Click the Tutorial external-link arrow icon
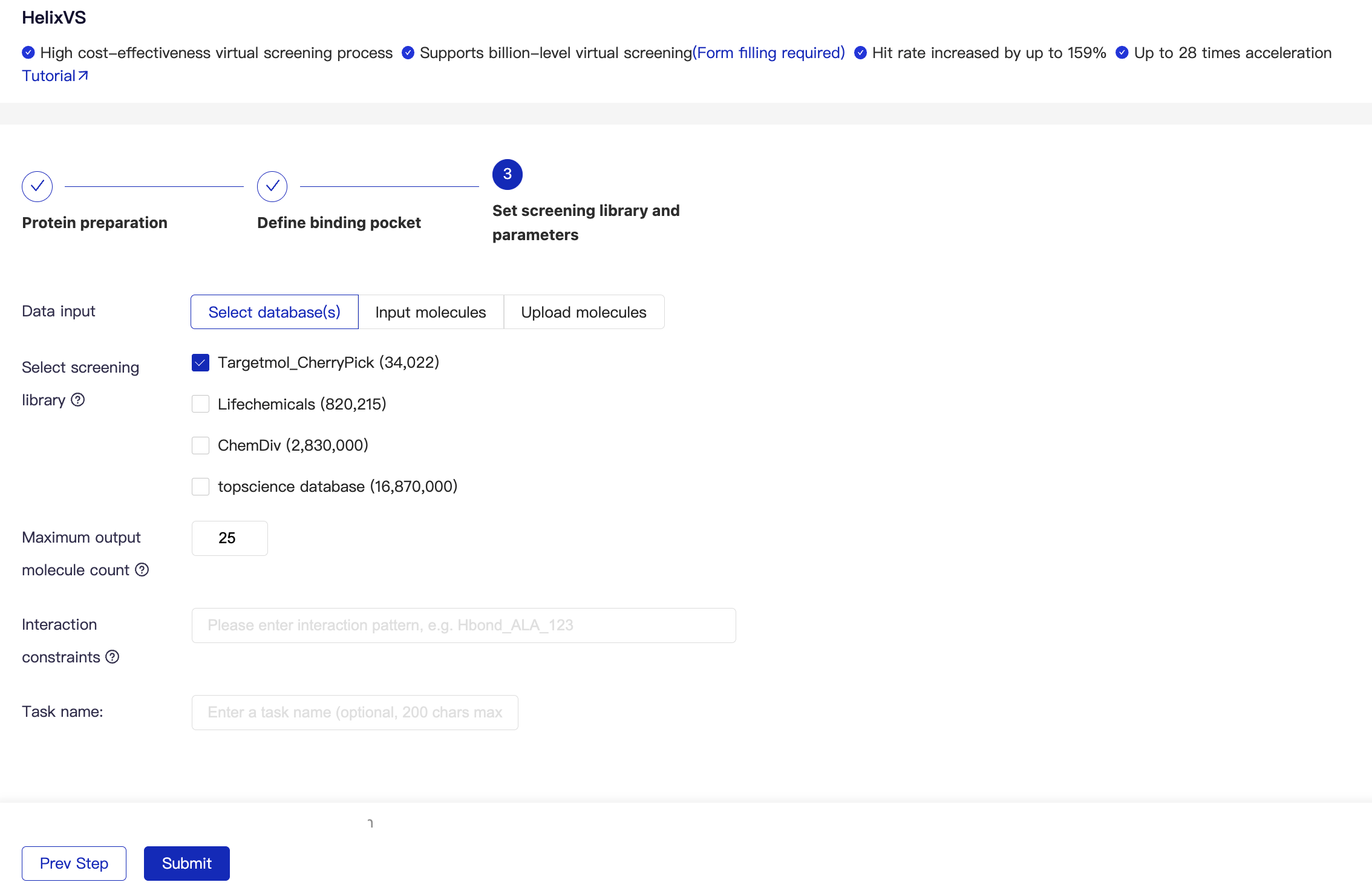 click(x=83, y=76)
